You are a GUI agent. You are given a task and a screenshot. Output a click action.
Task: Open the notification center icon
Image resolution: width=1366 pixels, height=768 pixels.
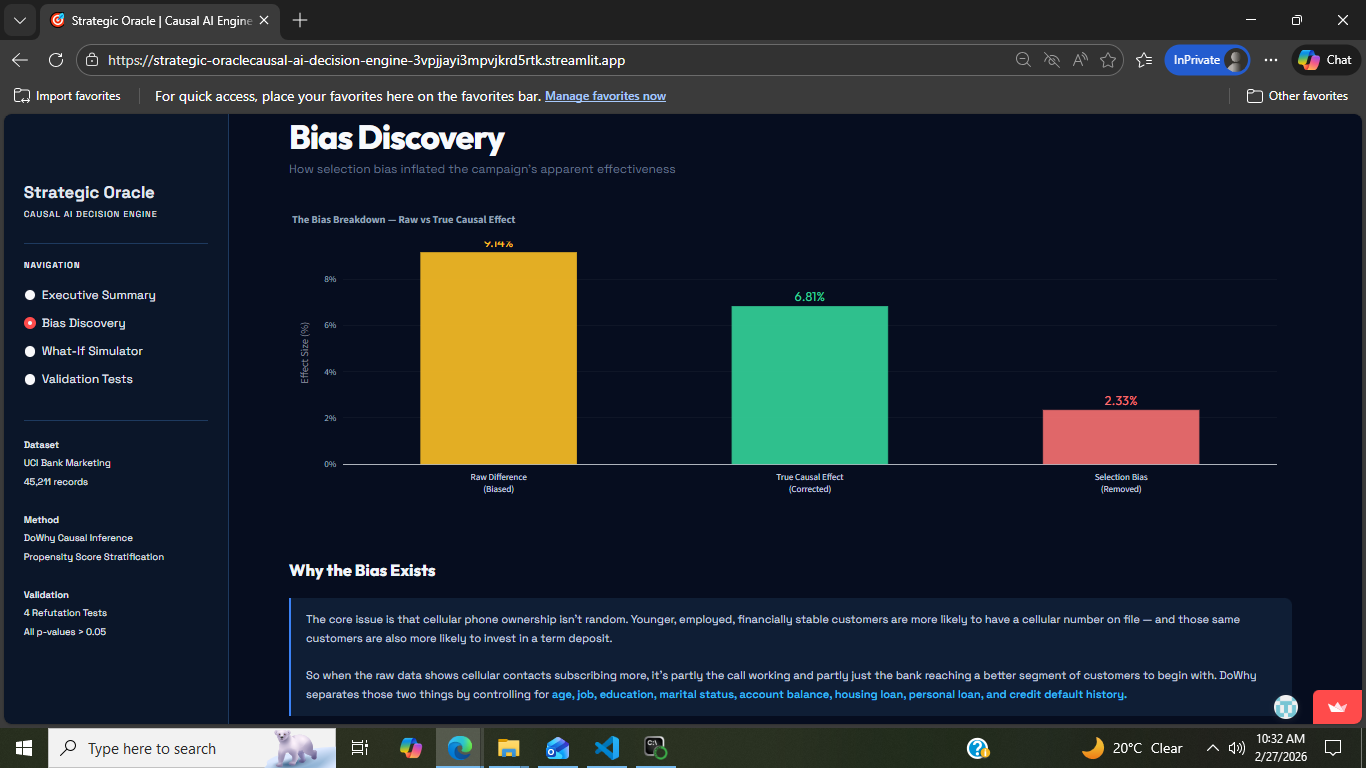coord(1332,748)
